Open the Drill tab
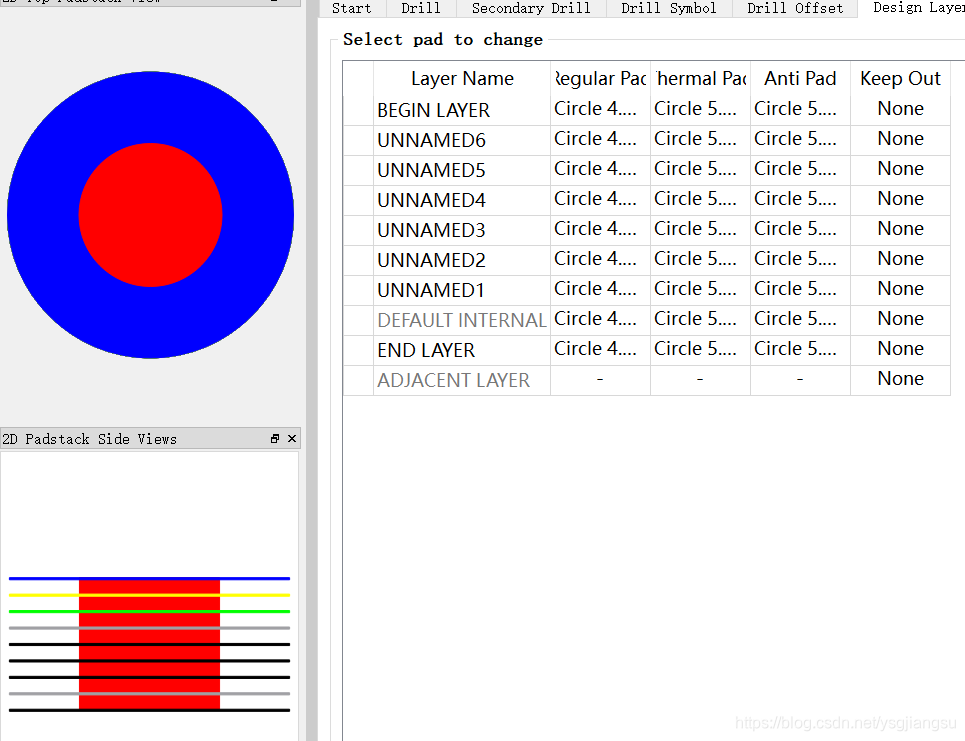 coord(420,8)
